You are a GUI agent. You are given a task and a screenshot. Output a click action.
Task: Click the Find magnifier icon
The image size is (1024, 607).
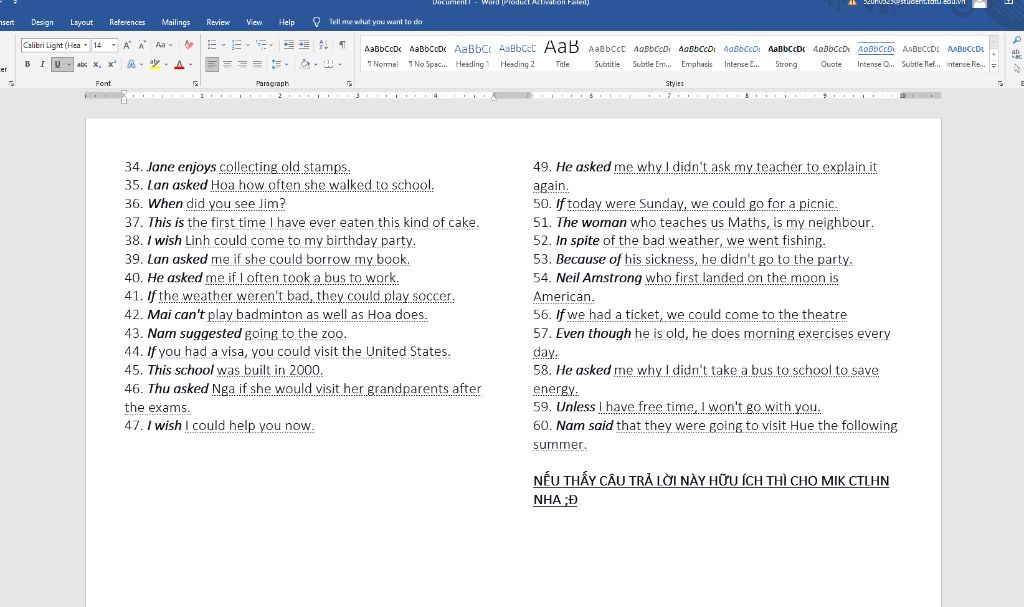[1017, 41]
